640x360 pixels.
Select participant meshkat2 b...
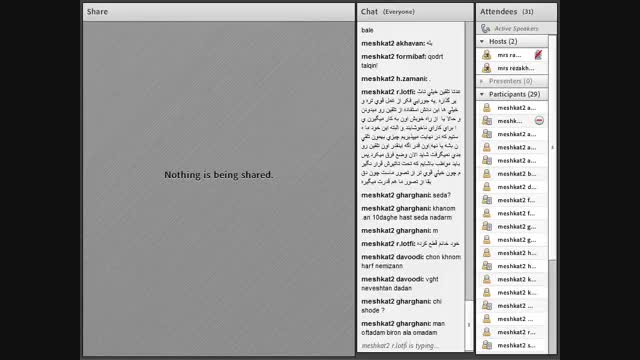517,173
